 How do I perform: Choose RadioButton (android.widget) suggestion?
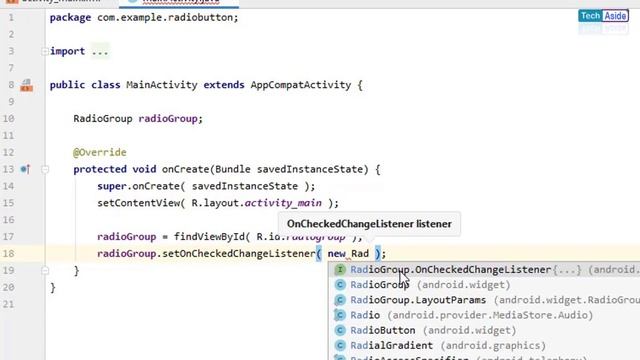pyautogui.click(x=484, y=330)
